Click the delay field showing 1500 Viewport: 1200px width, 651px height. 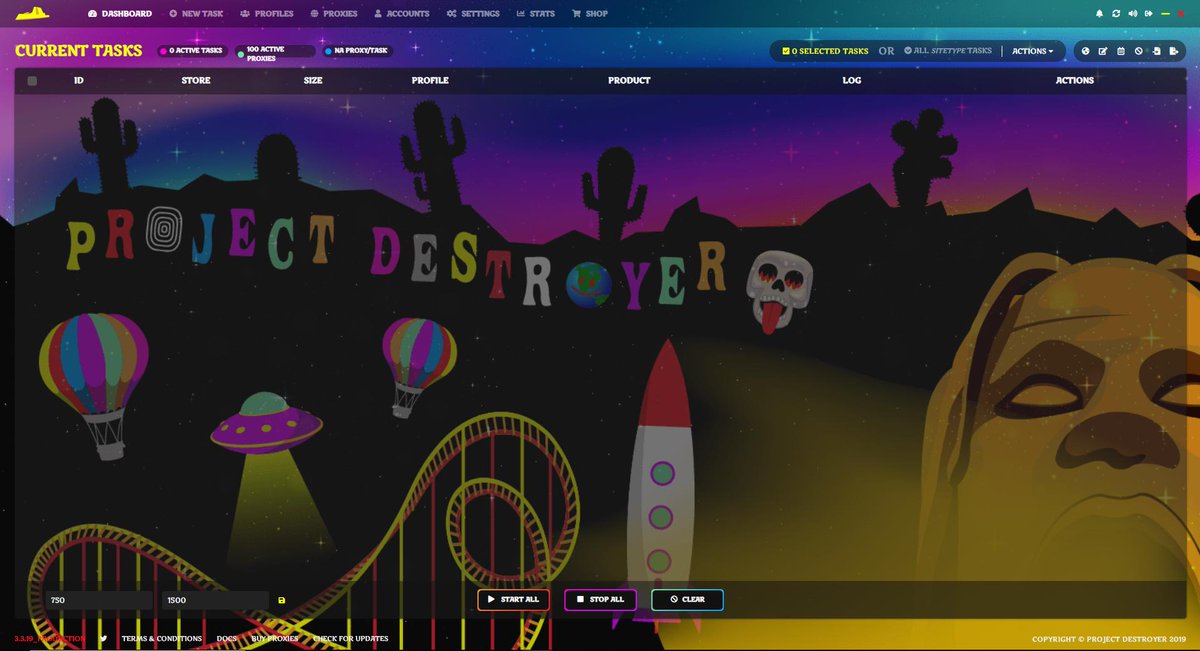pyautogui.click(x=216, y=600)
